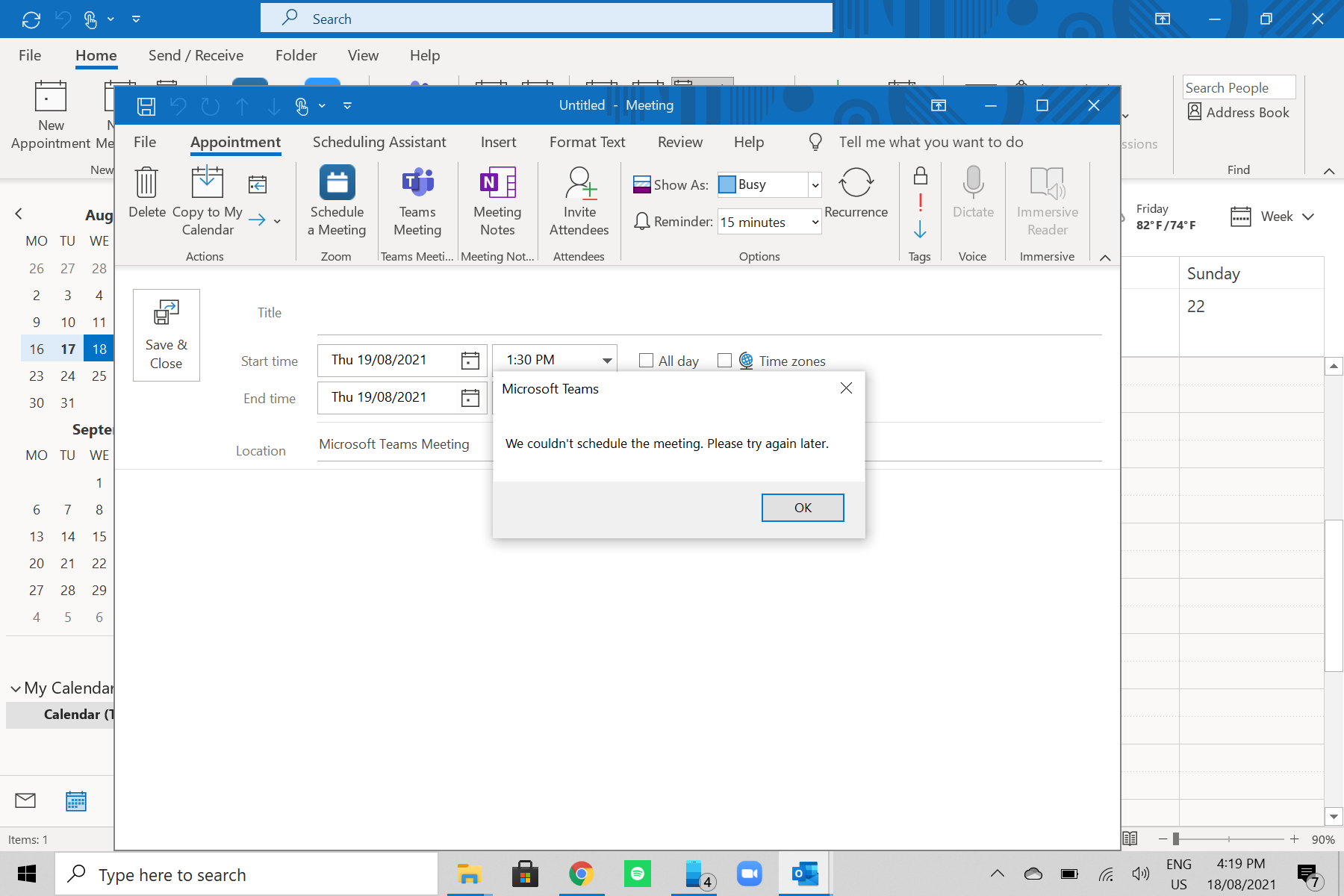Enable the All day option
Screen dimensions: 1344x896
(x=647, y=360)
